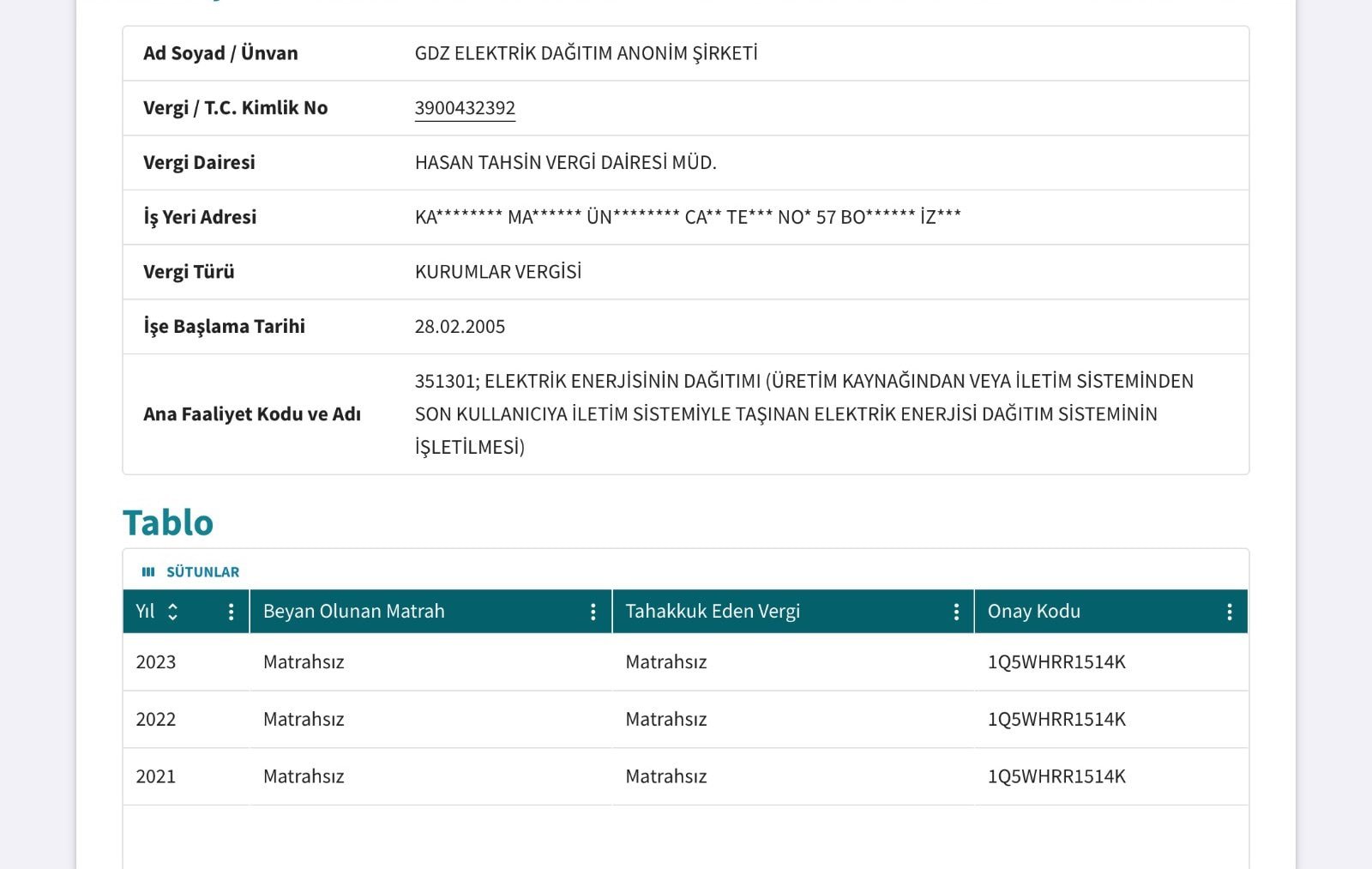Click the tax number 3900432392 link
Image resolution: width=1372 pixels, height=869 pixels.
[465, 108]
